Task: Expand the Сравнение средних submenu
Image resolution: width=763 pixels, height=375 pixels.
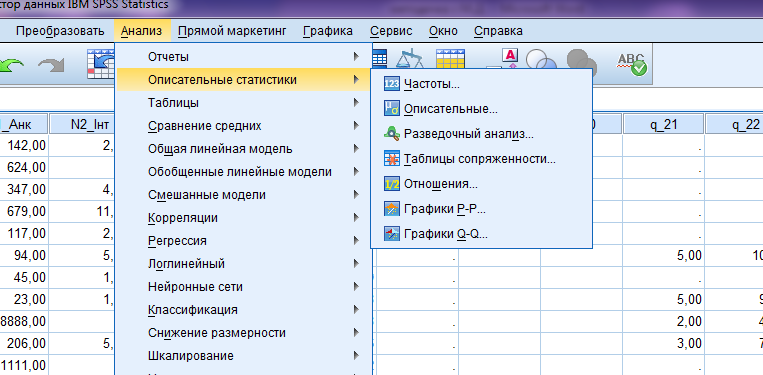Action: 243,126
